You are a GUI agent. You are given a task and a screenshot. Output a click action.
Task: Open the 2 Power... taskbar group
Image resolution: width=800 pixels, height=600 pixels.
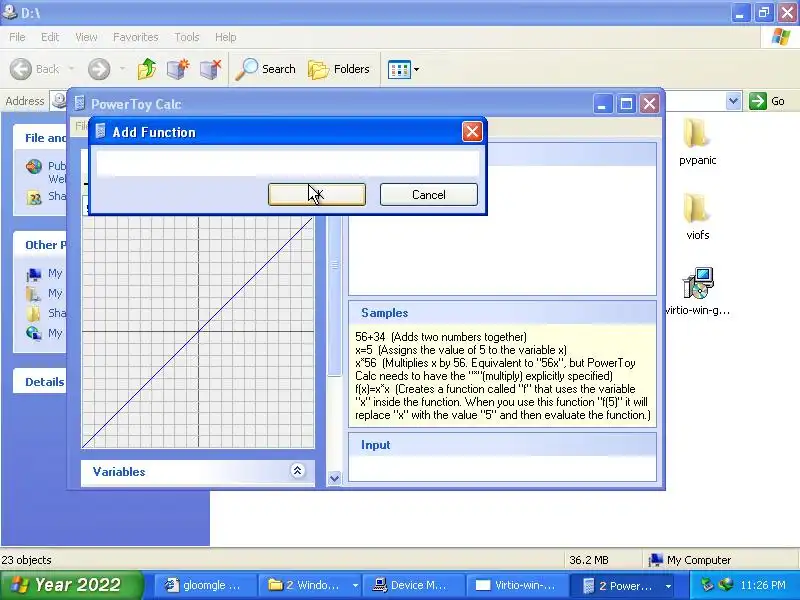tap(623, 585)
